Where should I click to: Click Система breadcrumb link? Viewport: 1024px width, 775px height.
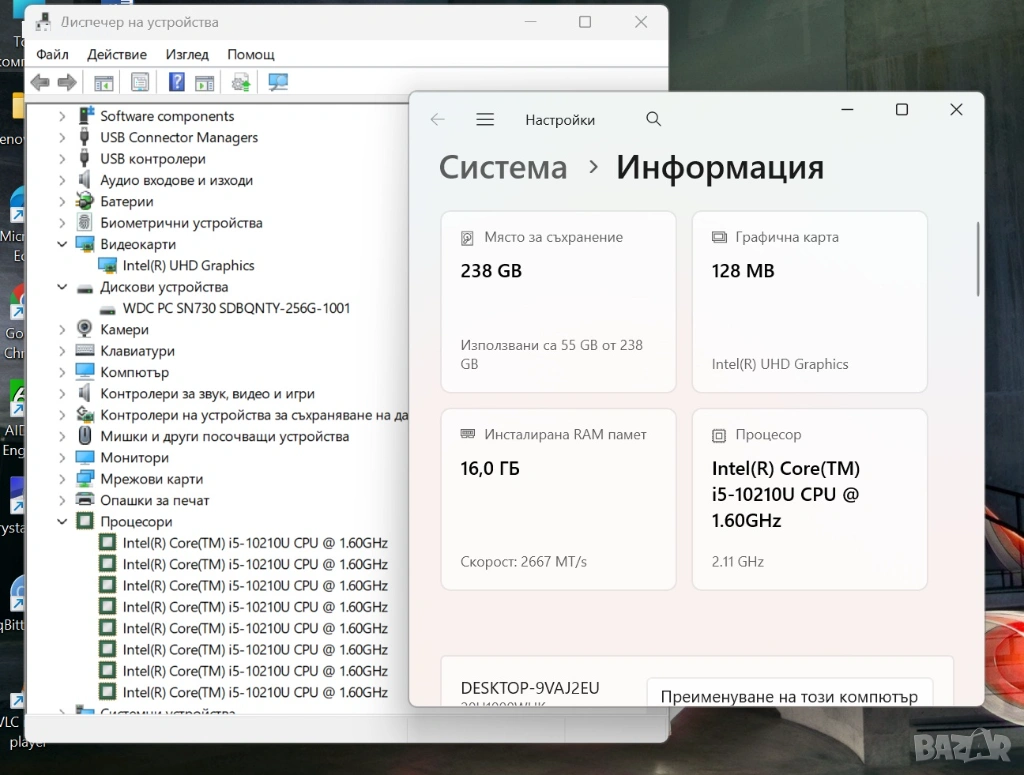503,168
